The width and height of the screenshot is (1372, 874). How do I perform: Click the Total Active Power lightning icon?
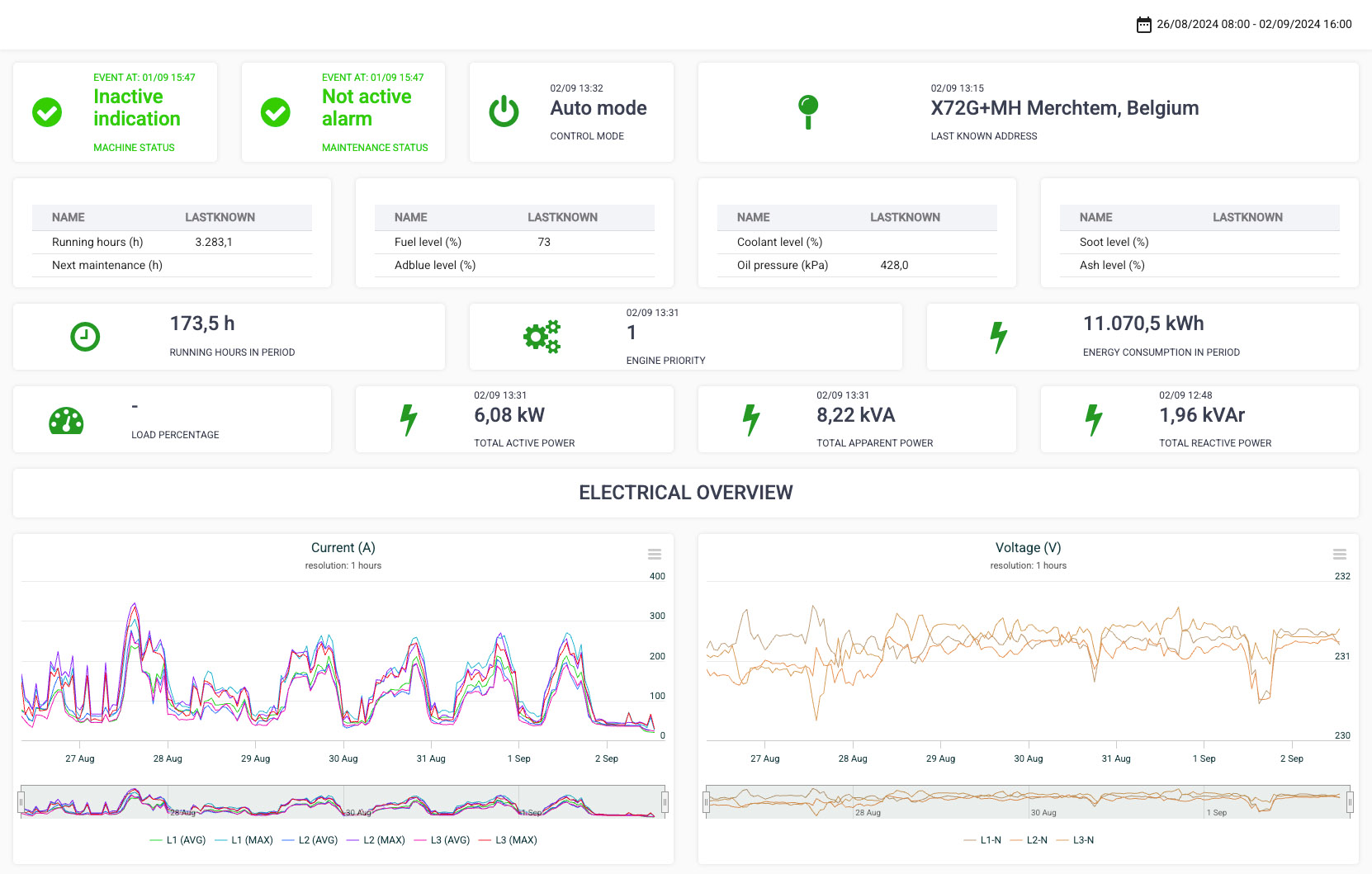(x=409, y=419)
